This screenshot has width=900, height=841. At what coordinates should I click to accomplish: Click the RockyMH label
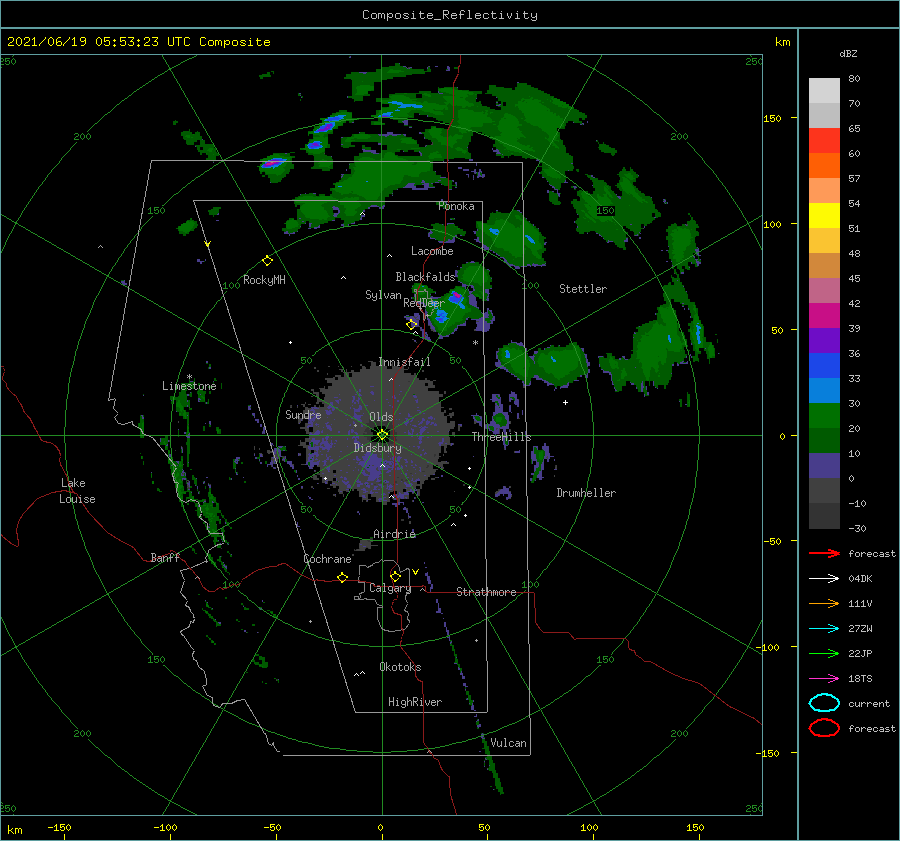[x=264, y=280]
